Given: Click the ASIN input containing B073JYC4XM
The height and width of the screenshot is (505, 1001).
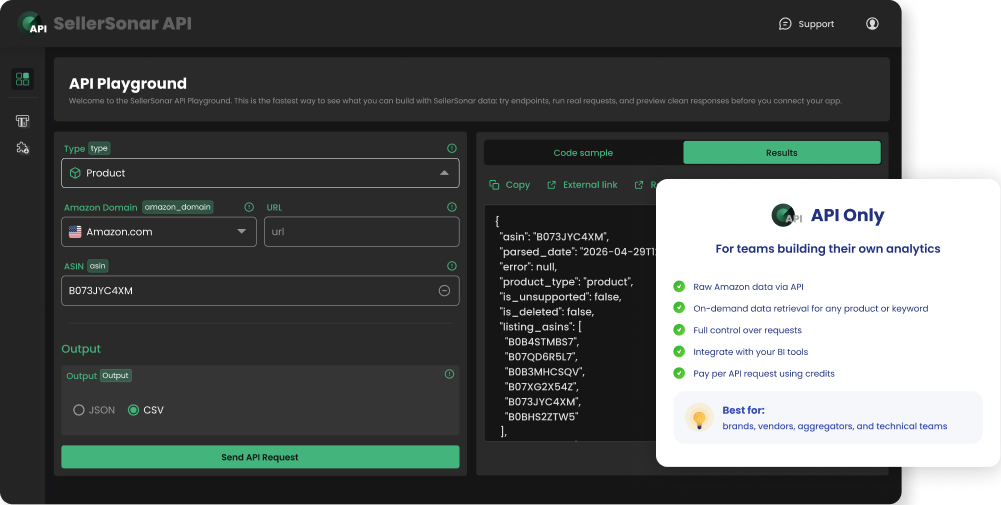Looking at the screenshot, I should (260, 290).
